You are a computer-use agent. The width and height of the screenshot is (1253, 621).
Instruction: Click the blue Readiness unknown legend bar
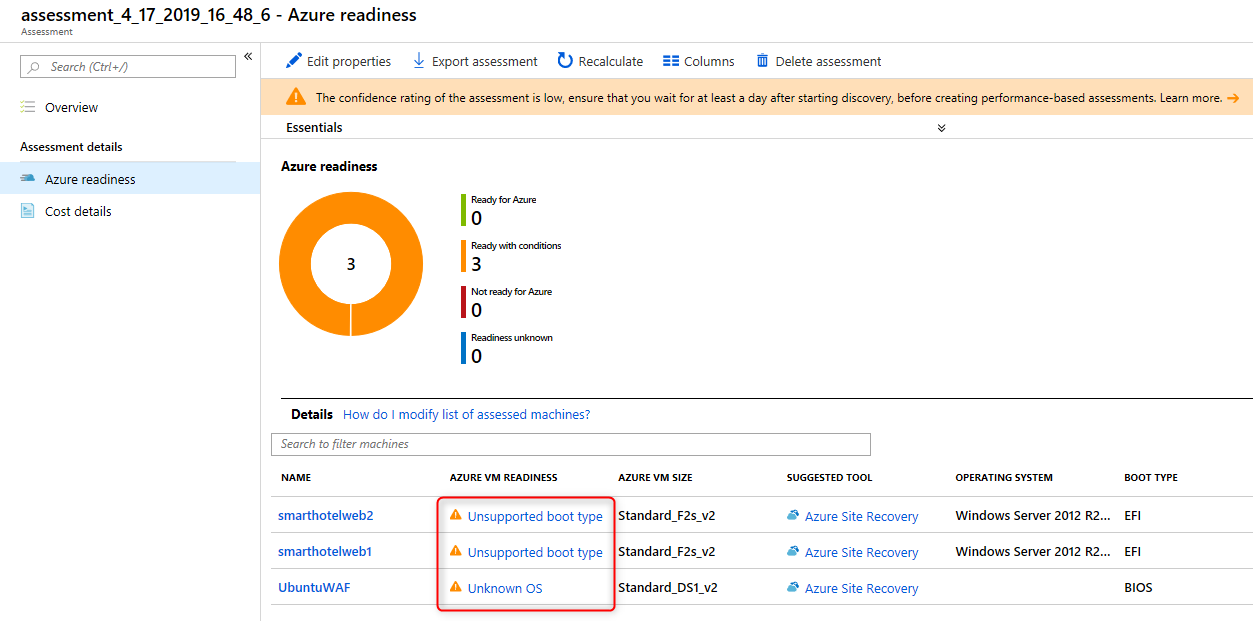[463, 348]
